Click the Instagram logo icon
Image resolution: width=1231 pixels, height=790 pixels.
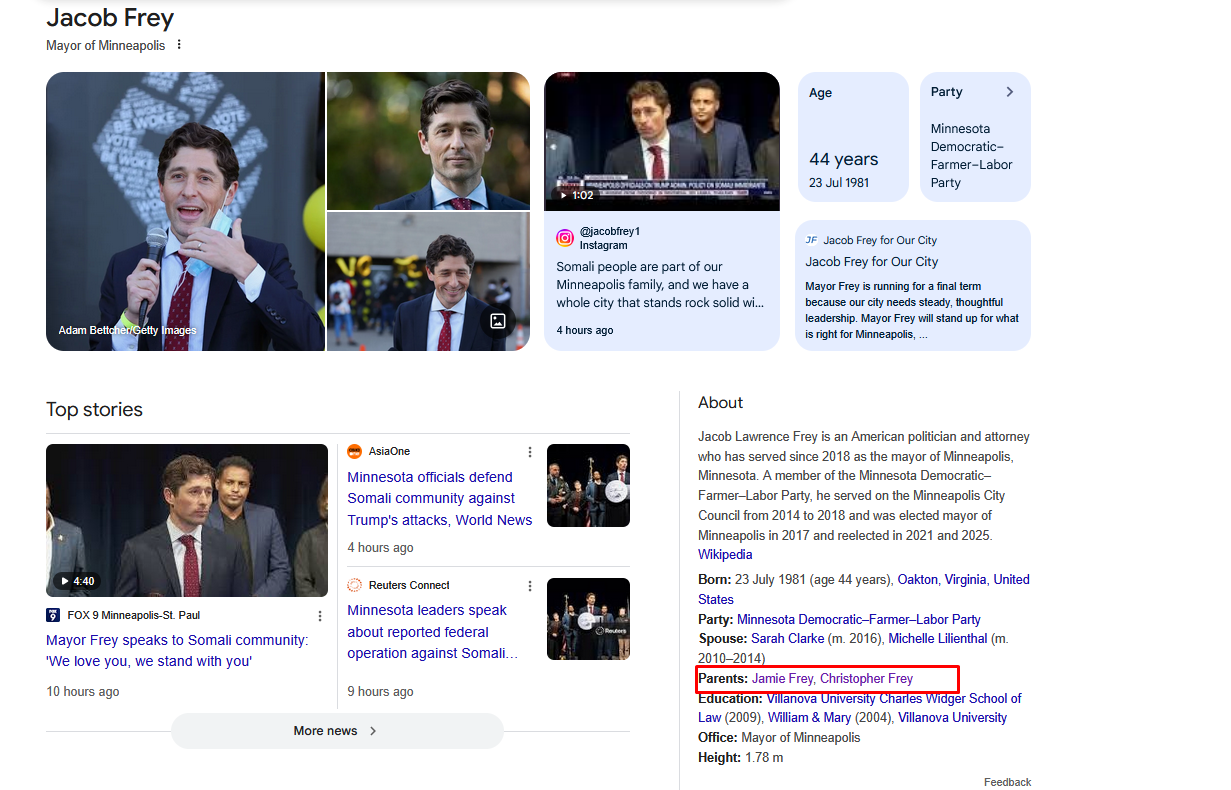click(x=565, y=238)
